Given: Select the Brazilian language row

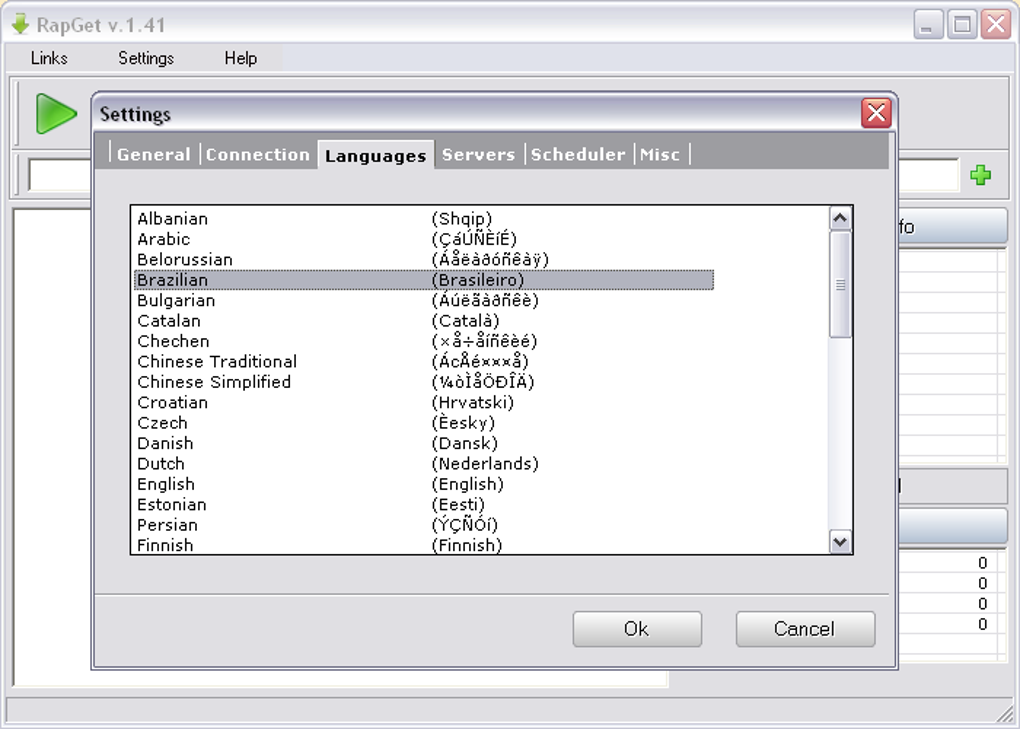Looking at the screenshot, I should (424, 280).
